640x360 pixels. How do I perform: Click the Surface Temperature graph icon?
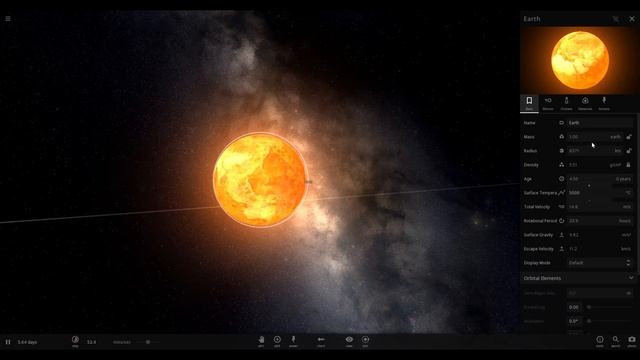pyautogui.click(x=562, y=193)
